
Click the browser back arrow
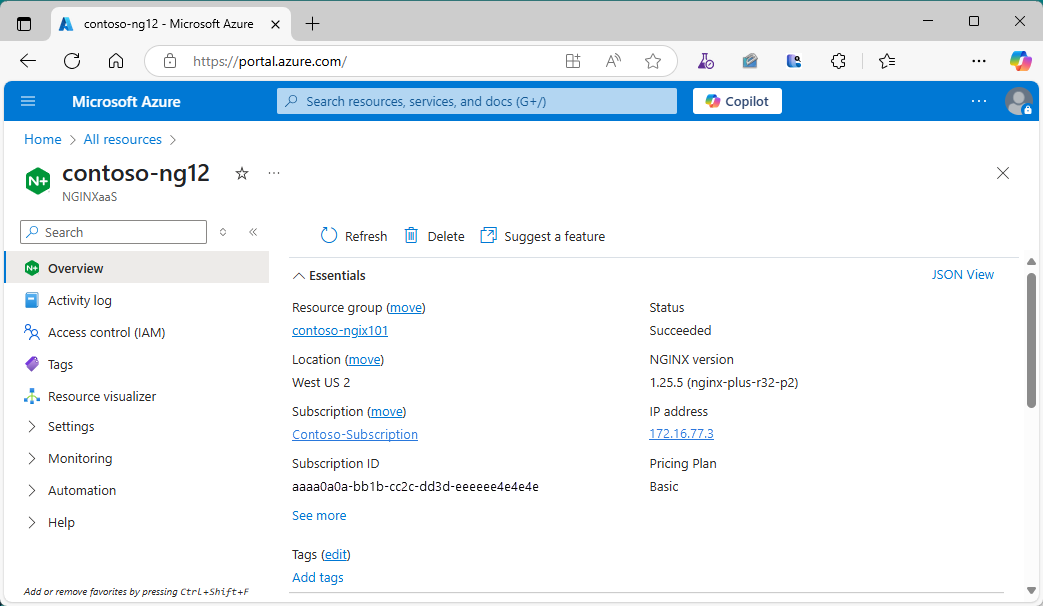coord(28,61)
